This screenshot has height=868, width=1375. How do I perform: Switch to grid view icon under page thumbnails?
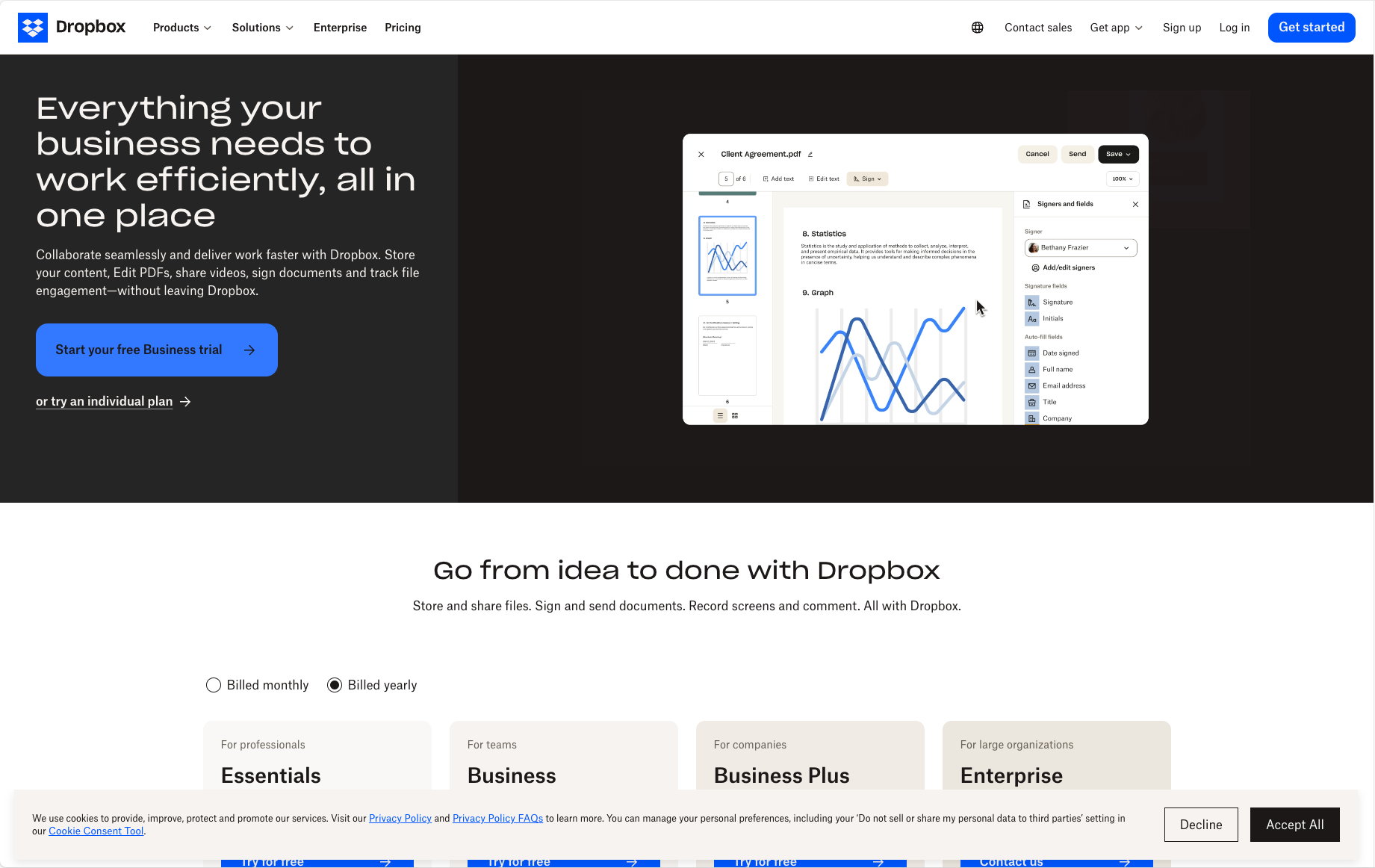[x=735, y=416]
